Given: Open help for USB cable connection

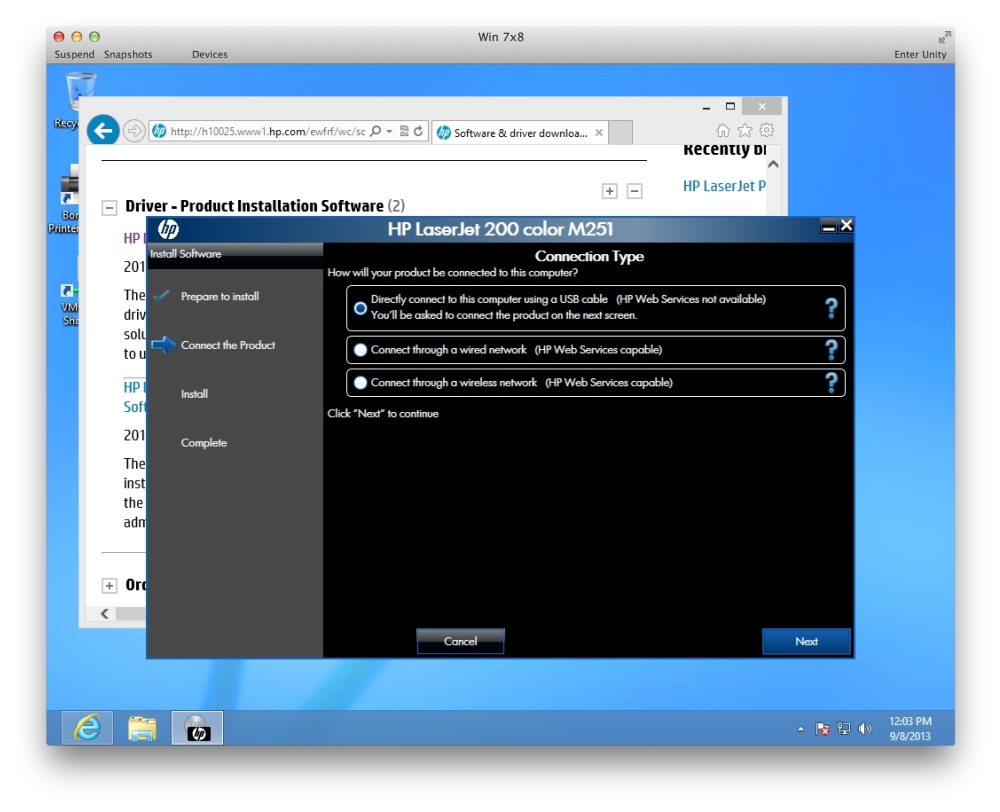Looking at the screenshot, I should click(x=831, y=308).
